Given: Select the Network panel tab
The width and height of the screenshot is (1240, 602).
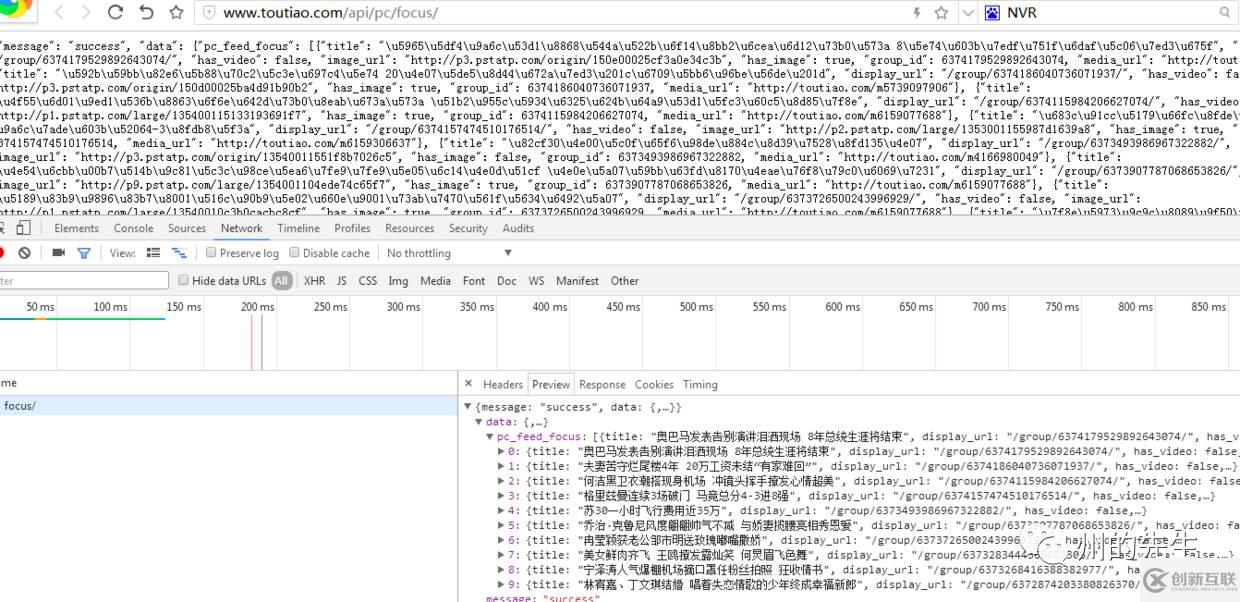Looking at the screenshot, I should pos(242,228).
